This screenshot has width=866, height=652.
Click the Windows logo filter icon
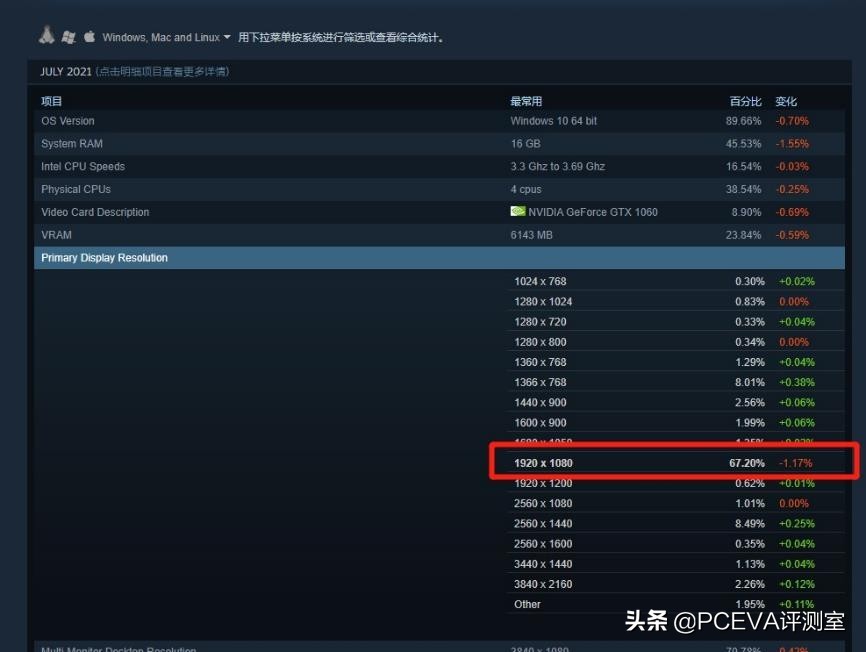pyautogui.click(x=68, y=36)
